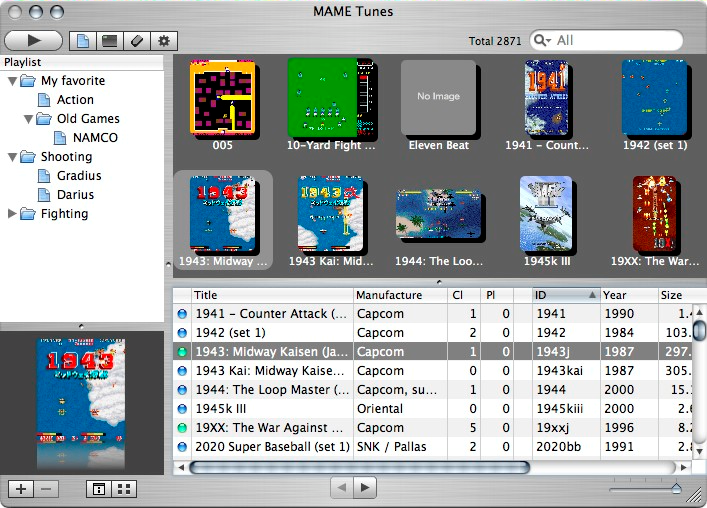Sort by the ID column header
Viewport: 707px width, 508px height.
(566, 295)
